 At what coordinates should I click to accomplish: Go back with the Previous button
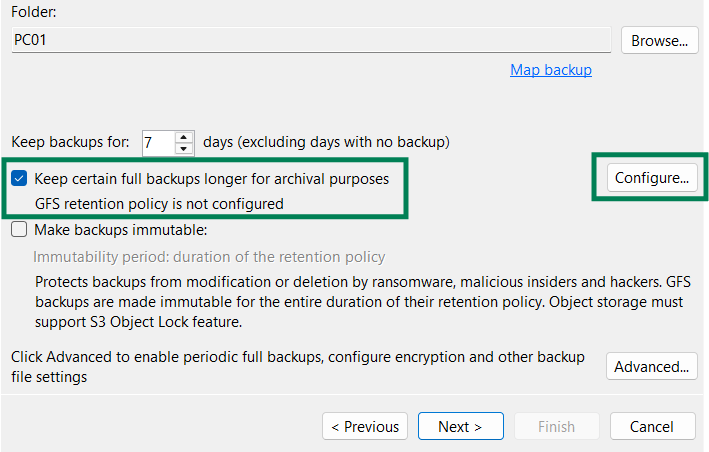click(365, 426)
